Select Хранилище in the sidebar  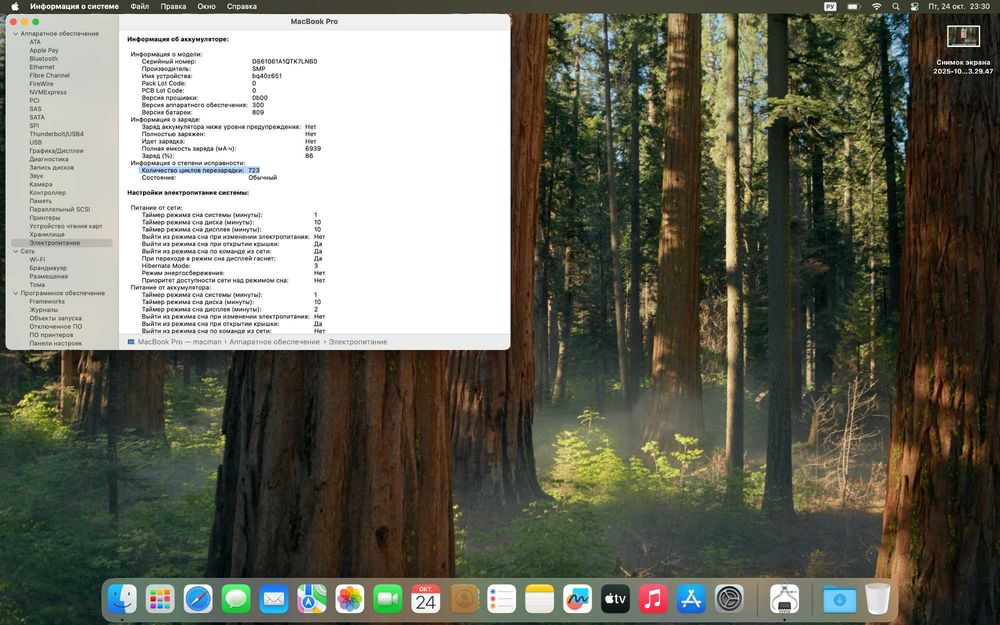coord(47,235)
